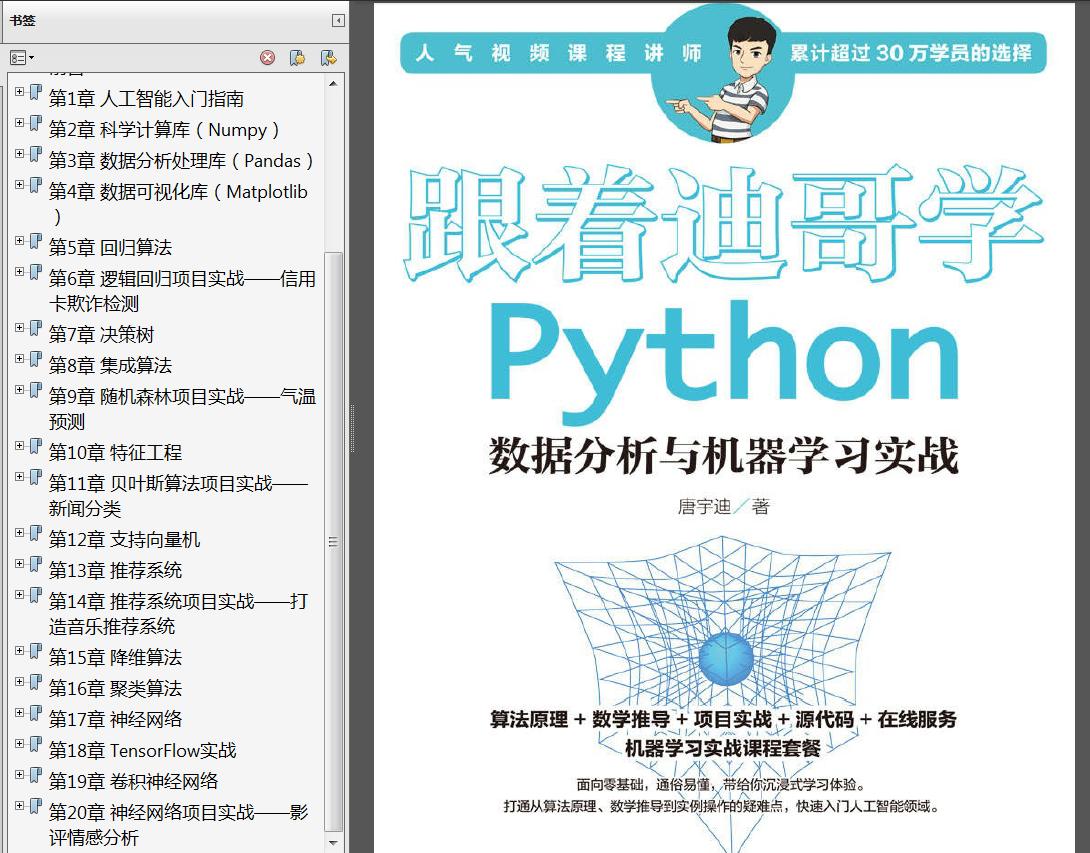The height and width of the screenshot is (853, 1090).
Task: Expand the 第3章 数据分析处理库 bookmark node
Action: coord(19,154)
